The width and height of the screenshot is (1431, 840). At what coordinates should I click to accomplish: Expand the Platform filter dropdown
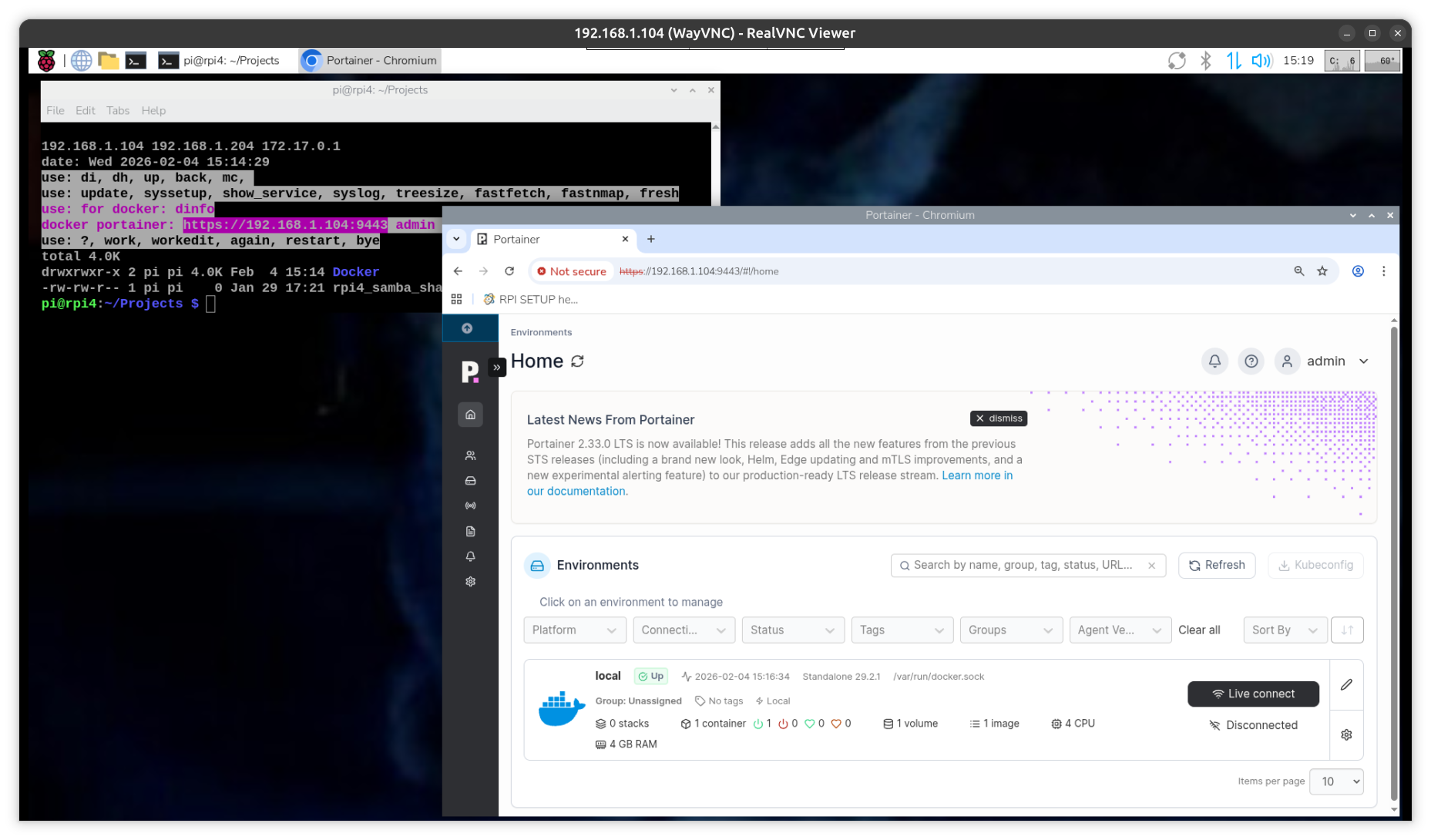(x=574, y=630)
